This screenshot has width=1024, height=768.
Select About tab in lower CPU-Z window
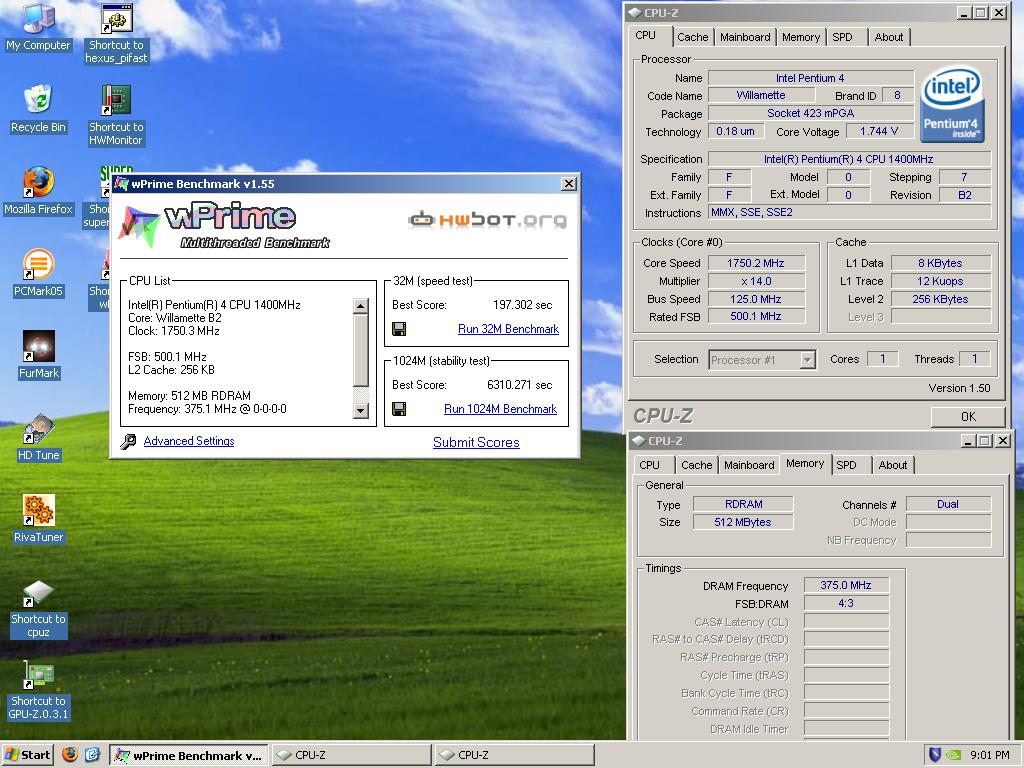(893, 465)
